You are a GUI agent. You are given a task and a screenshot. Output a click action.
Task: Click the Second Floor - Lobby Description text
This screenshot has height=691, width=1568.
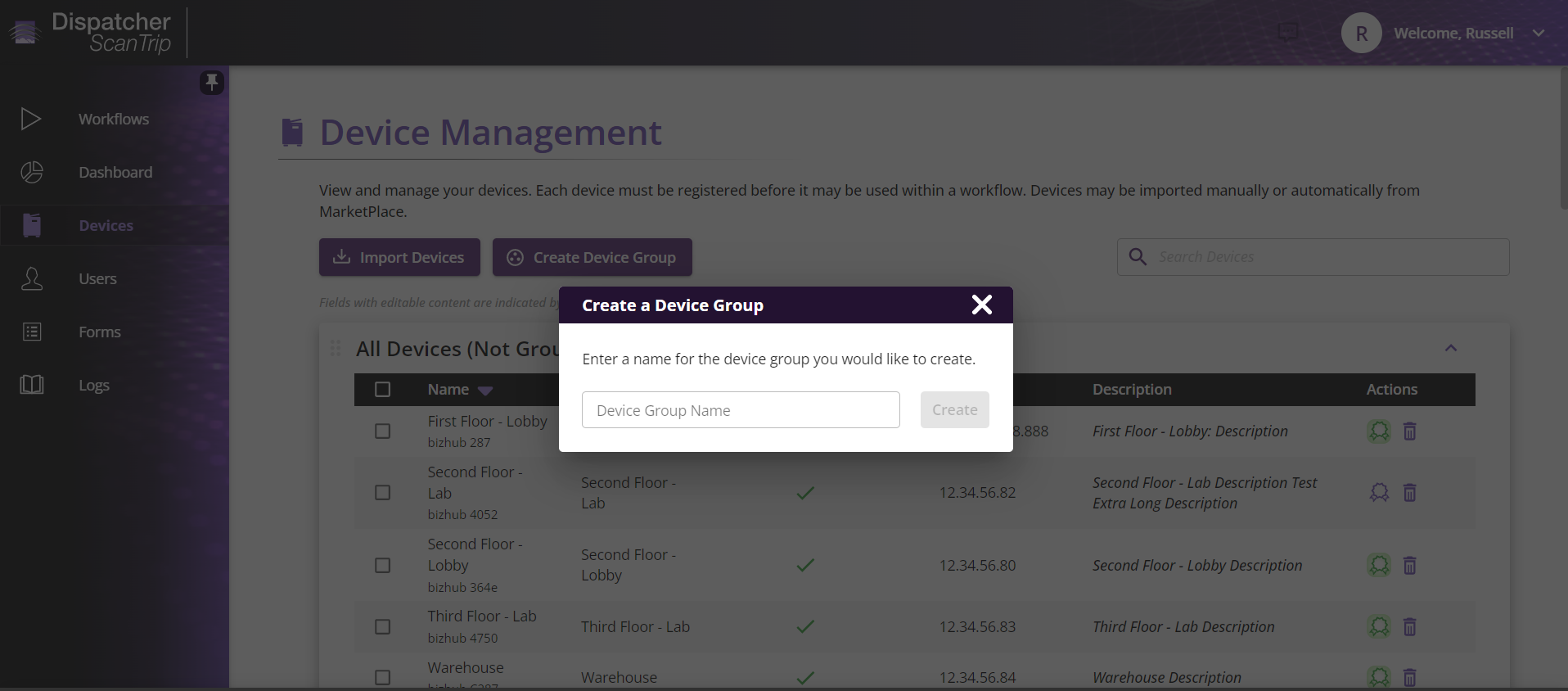1196,565
